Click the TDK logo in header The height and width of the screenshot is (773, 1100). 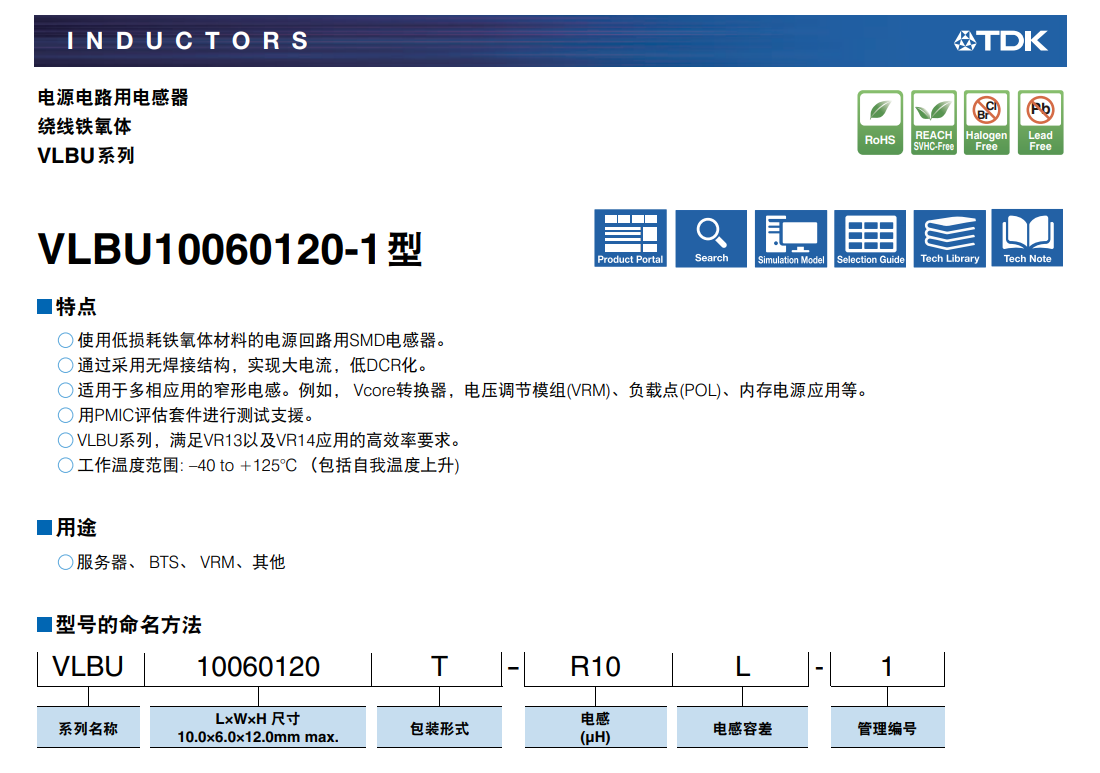pyautogui.click(x=1001, y=41)
